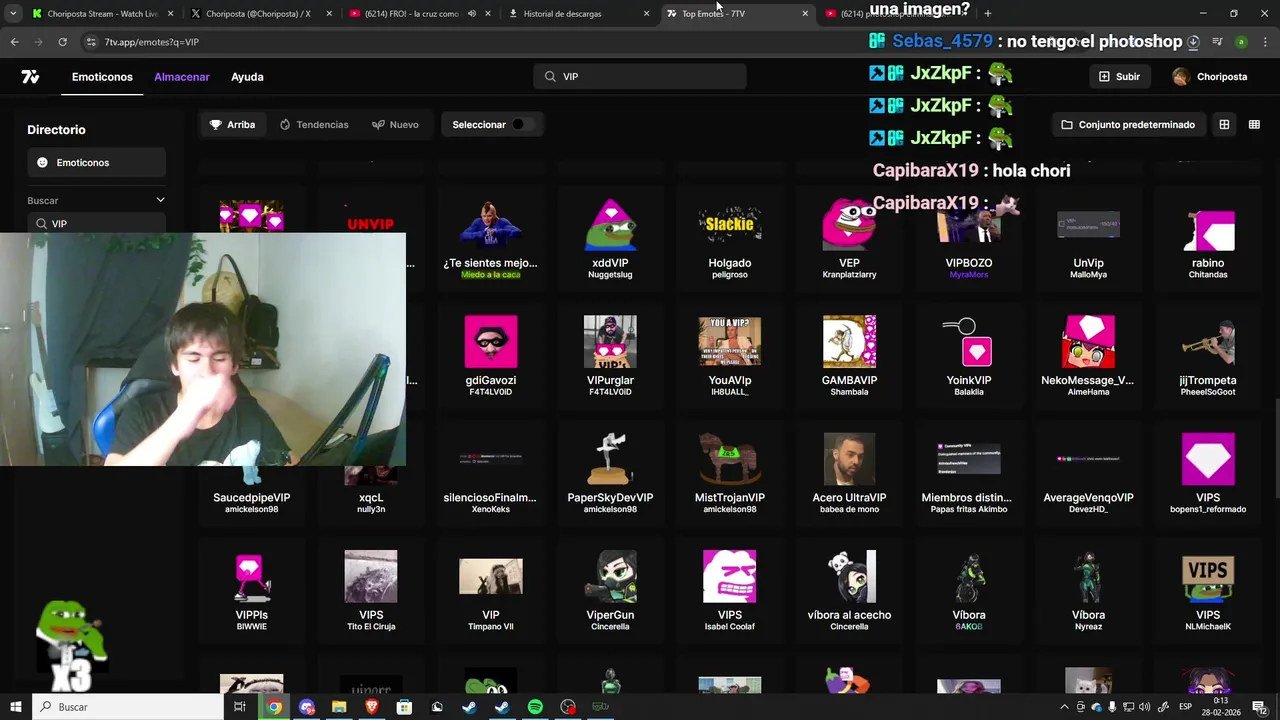Select Emoticonos in the Directorio sidebar
Screen dimensions: 1280x720
97,163
